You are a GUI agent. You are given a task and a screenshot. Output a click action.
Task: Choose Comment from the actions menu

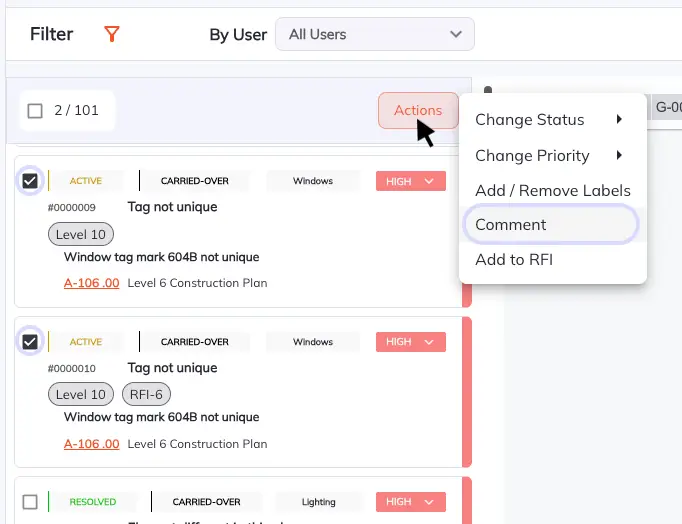point(551,224)
